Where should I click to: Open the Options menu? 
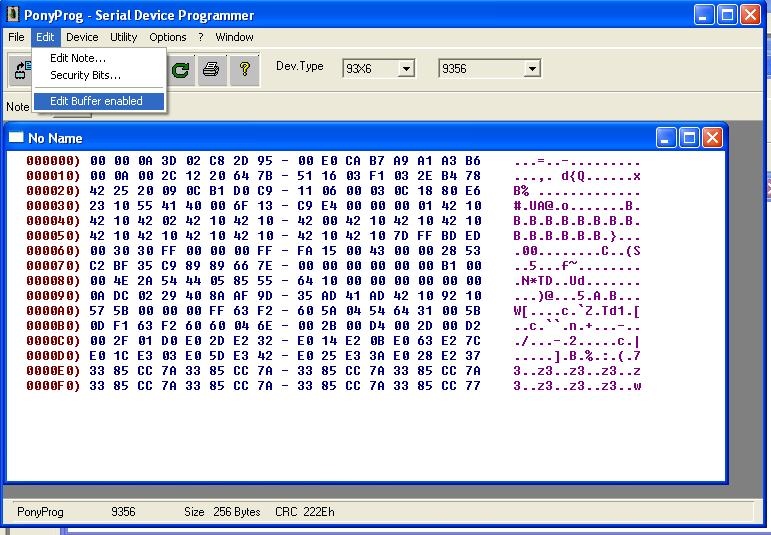coord(168,37)
